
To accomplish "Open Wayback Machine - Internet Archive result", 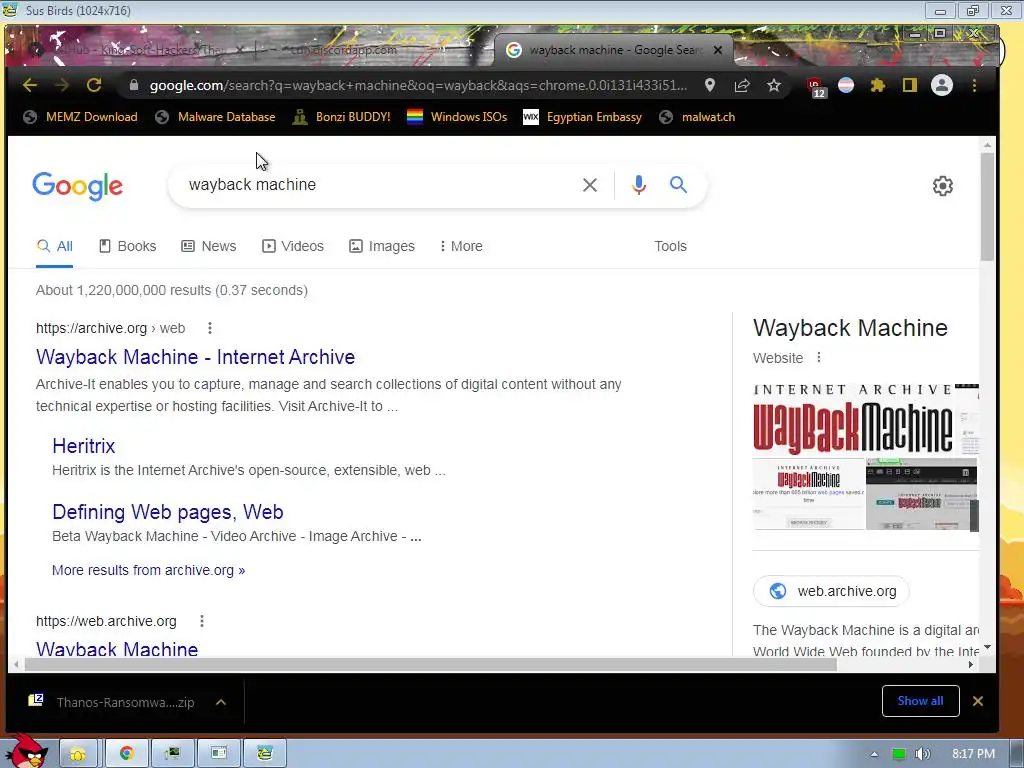I will point(195,357).
